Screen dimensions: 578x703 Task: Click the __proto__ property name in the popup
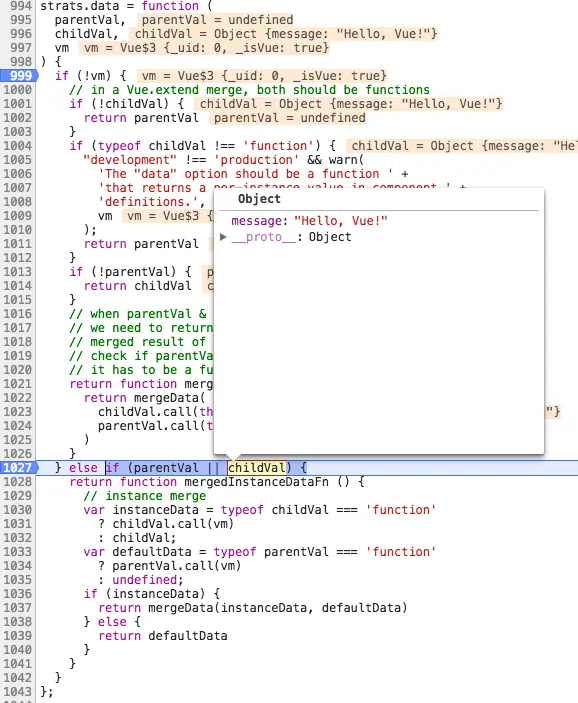pyautogui.click(x=264, y=237)
